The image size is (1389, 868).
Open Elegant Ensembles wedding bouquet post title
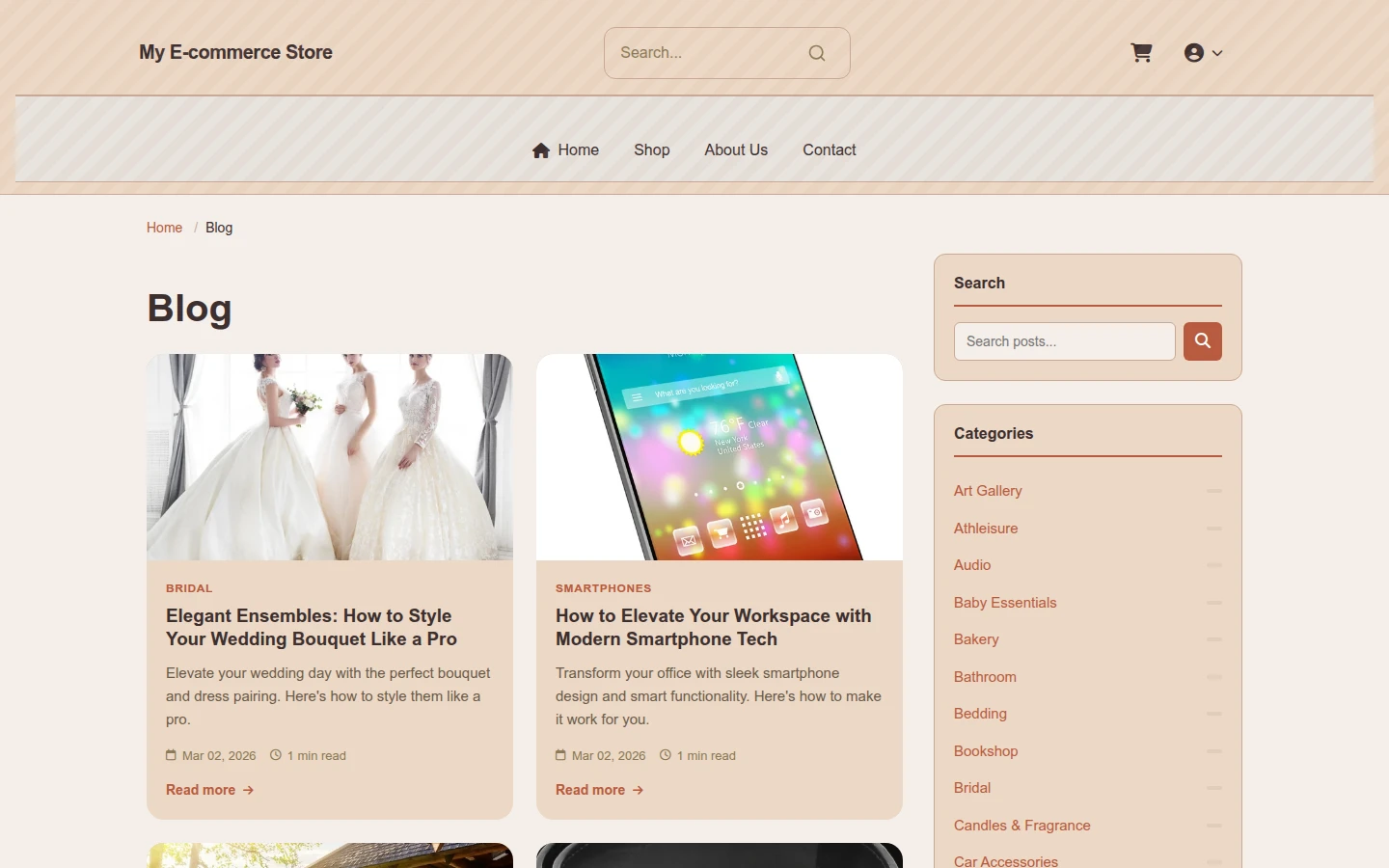coord(312,628)
